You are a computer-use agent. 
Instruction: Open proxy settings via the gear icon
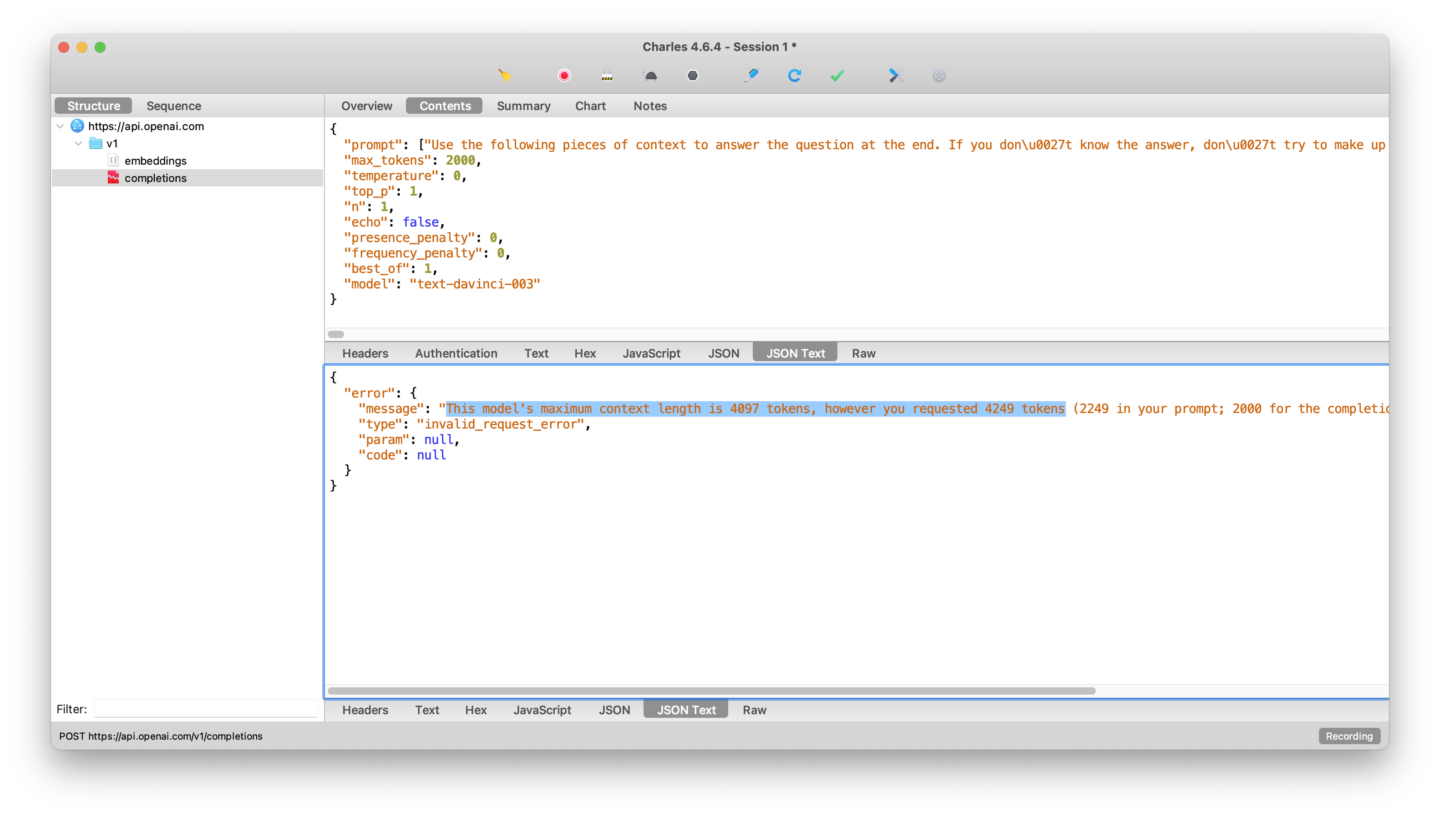coord(938,75)
